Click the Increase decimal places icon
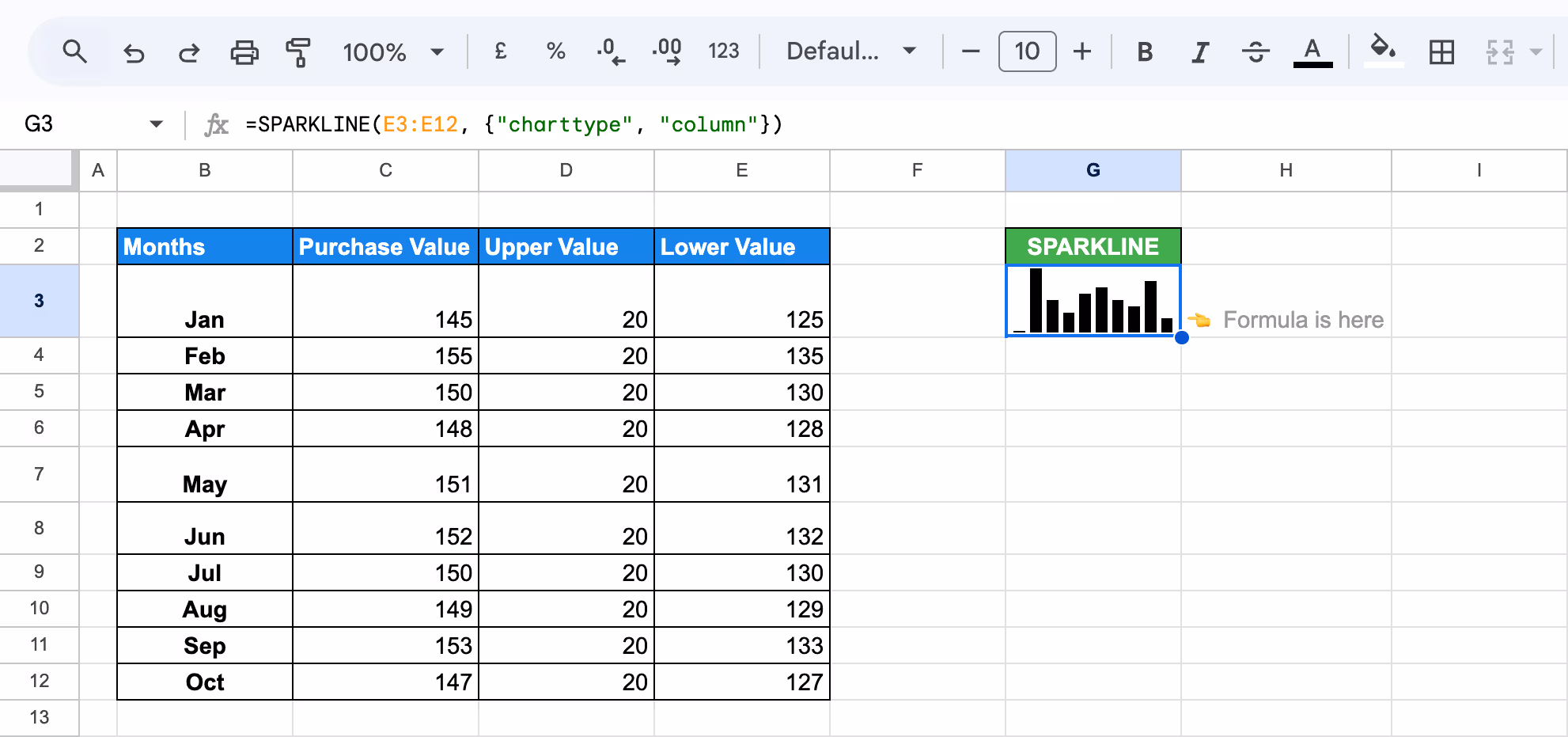 coord(667,52)
